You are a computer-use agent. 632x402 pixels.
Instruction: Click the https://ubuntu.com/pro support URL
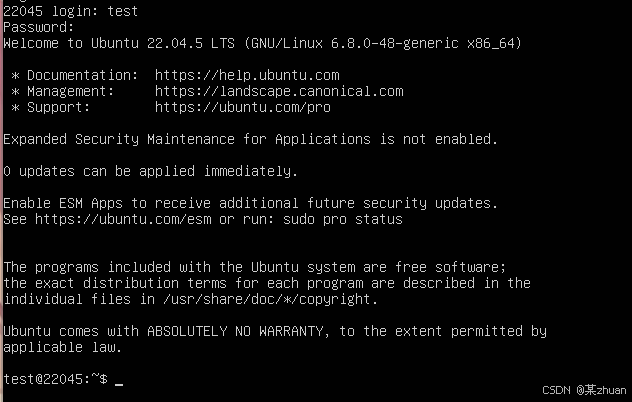[x=243, y=107]
